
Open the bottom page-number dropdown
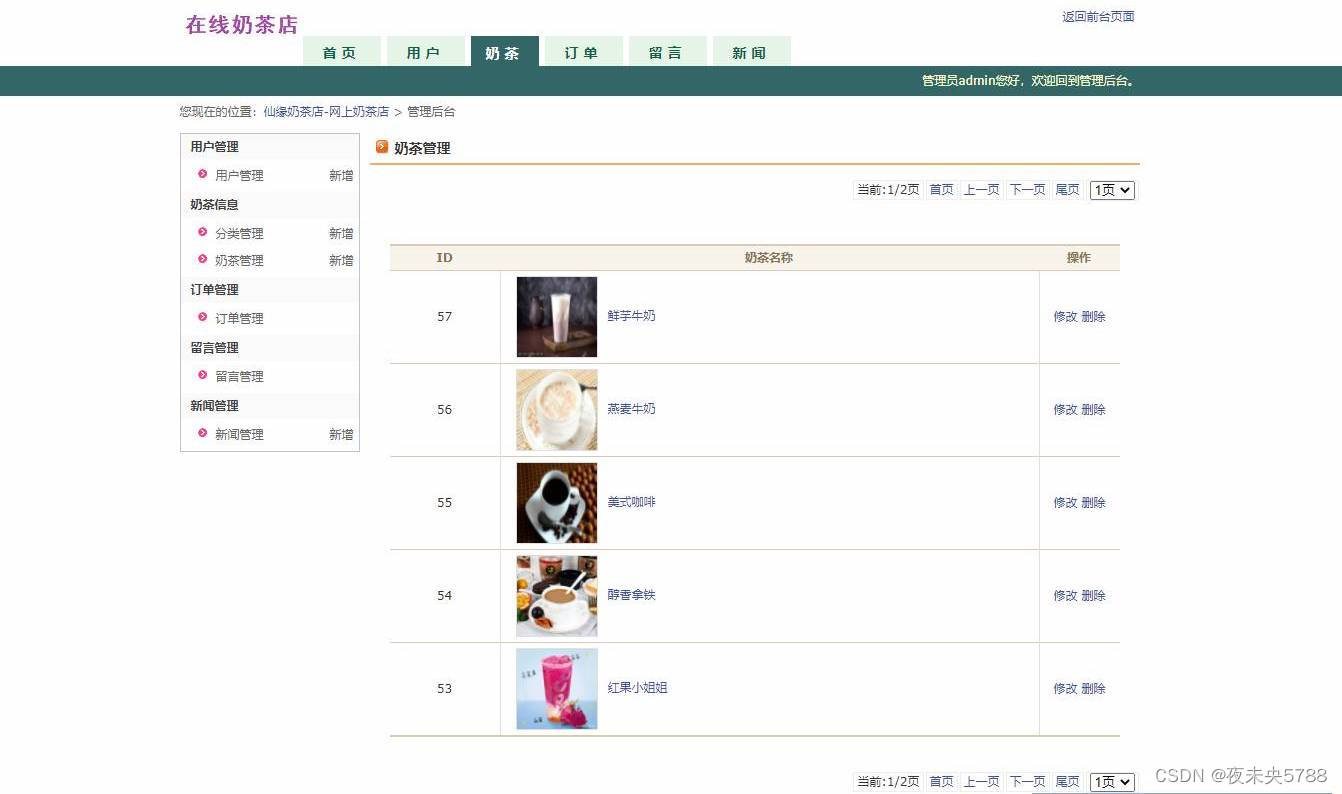pos(1112,782)
